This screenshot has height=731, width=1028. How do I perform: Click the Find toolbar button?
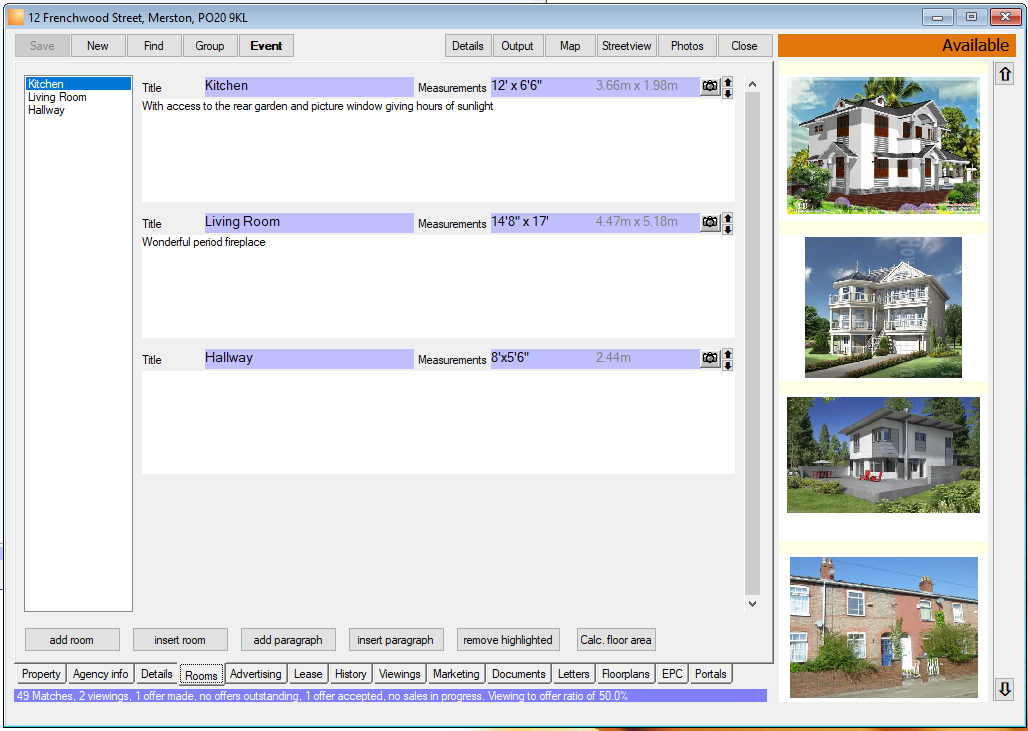tap(153, 46)
